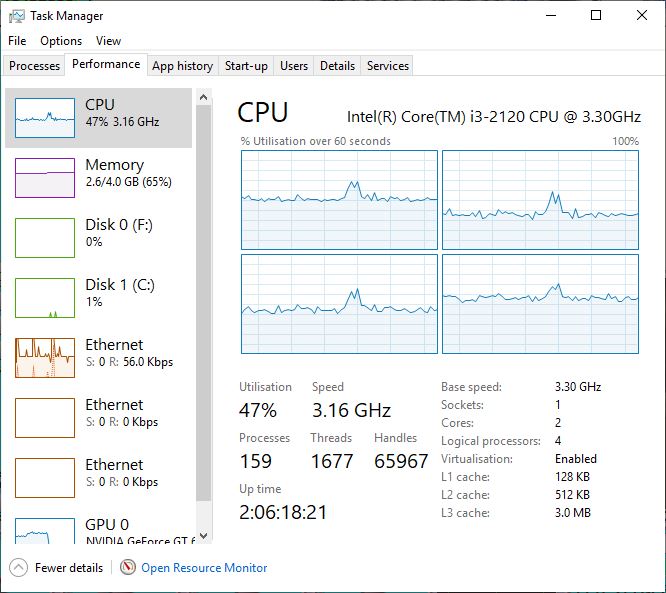666x593 pixels.
Task: Click the large CPU heading
Action: 262,113
